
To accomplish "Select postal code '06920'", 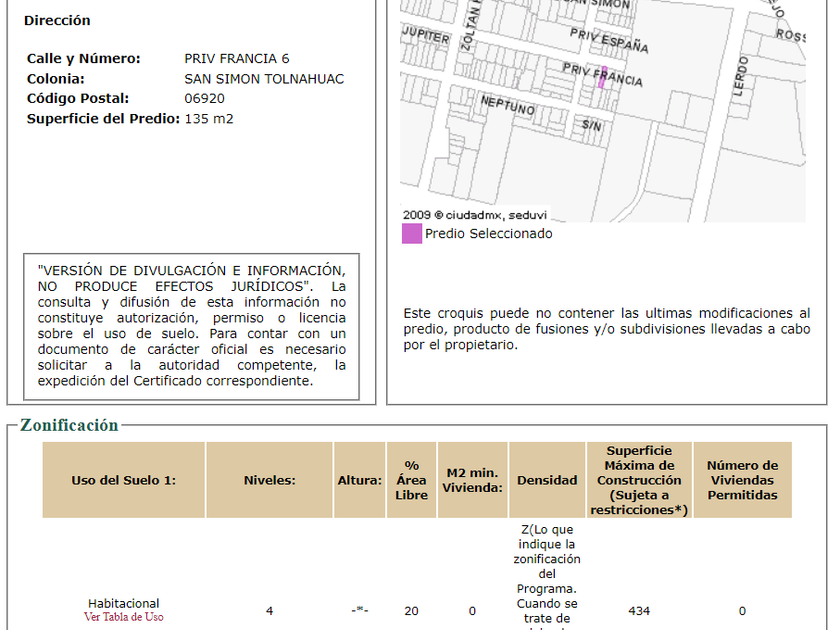I will click(205, 99).
